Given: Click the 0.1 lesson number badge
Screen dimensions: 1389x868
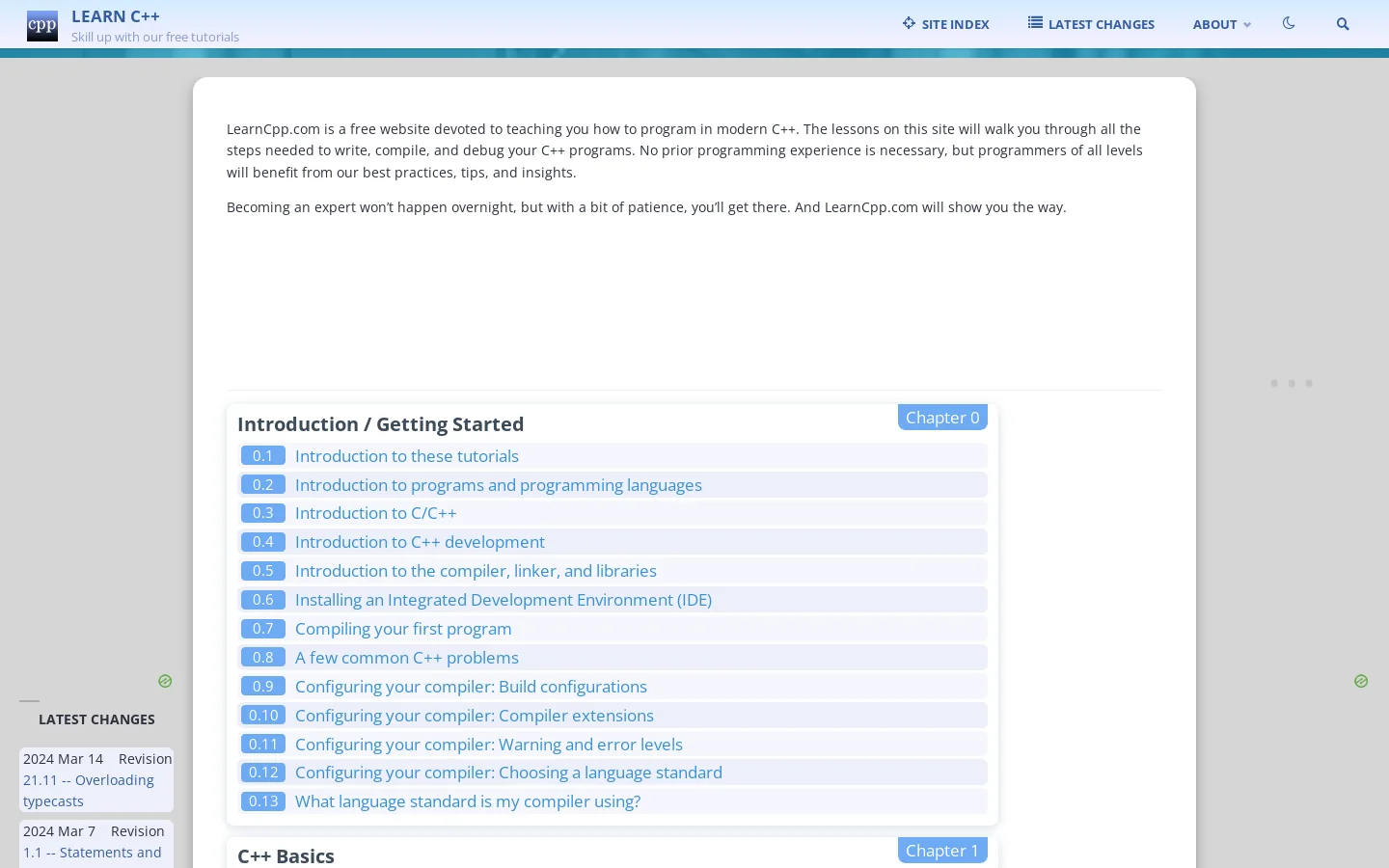Looking at the screenshot, I should (x=263, y=455).
